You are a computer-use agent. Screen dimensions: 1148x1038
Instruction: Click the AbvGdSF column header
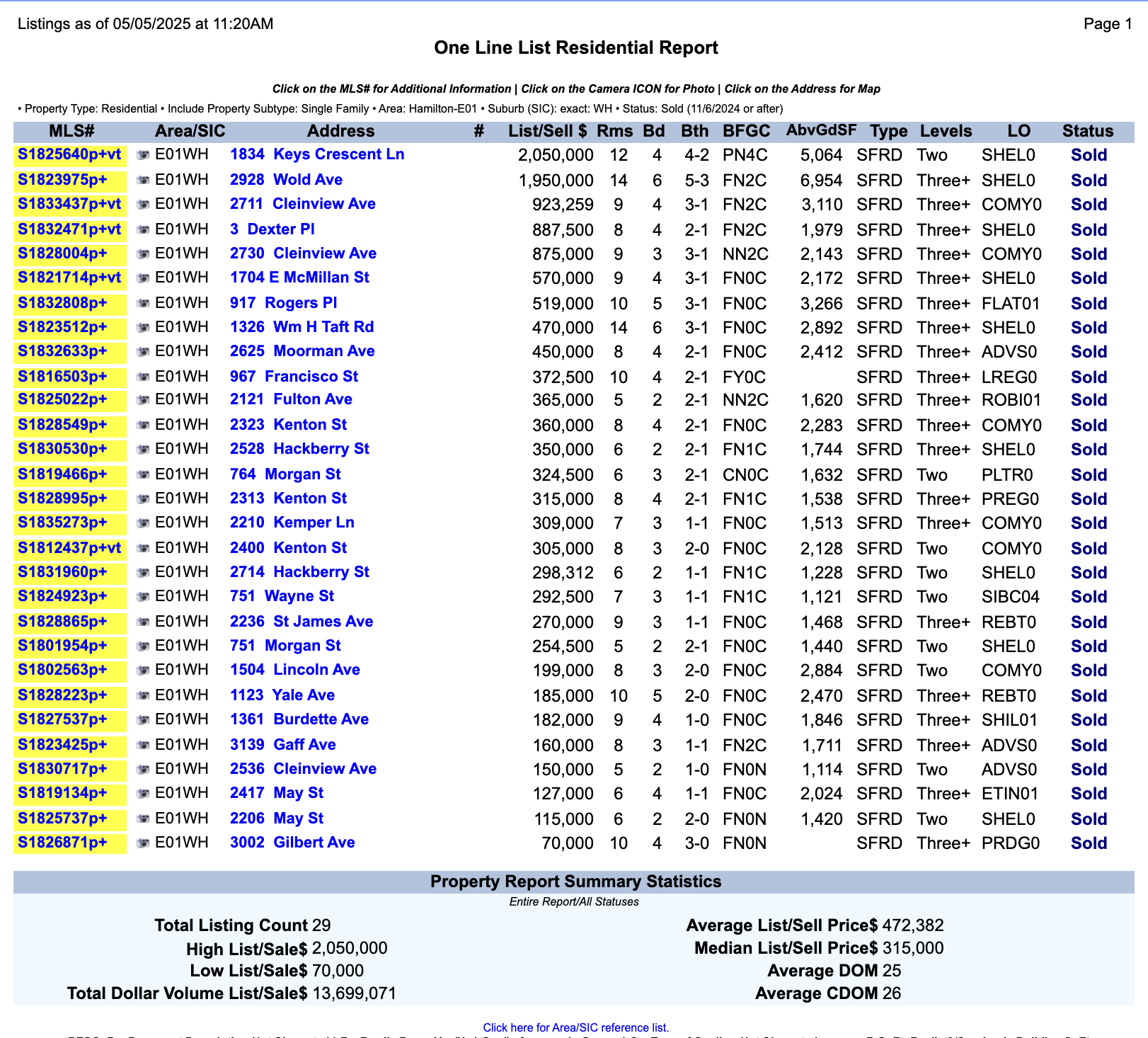pyautogui.click(x=821, y=130)
